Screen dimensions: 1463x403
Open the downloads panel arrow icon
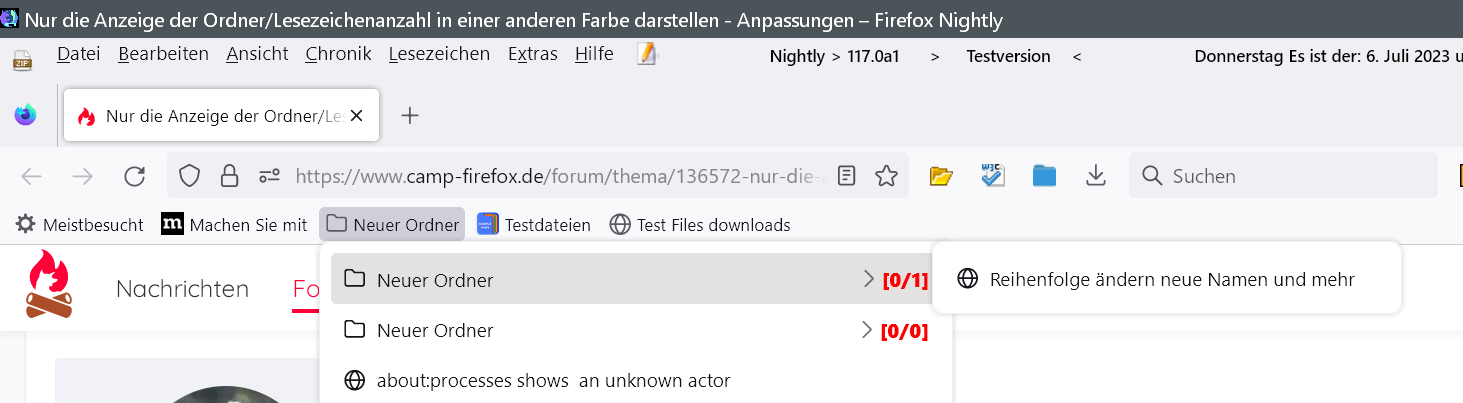tap(1096, 177)
